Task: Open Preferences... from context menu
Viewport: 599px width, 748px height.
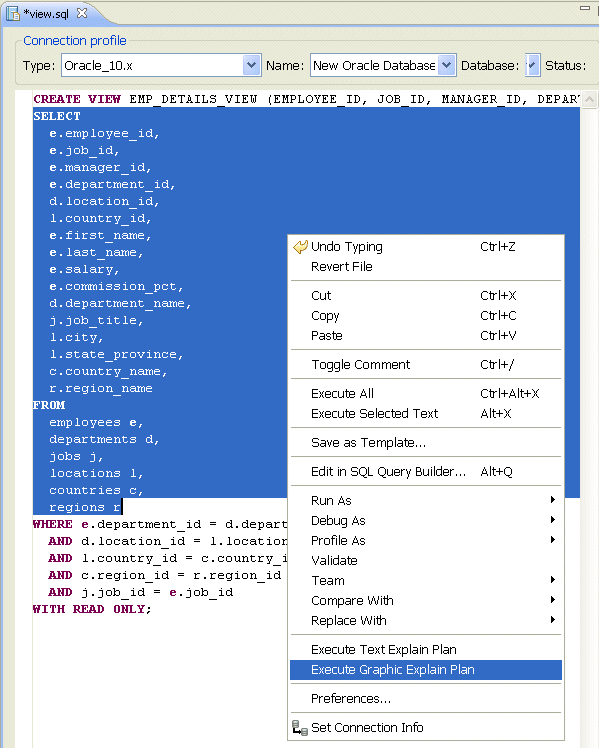Action: [x=426, y=699]
